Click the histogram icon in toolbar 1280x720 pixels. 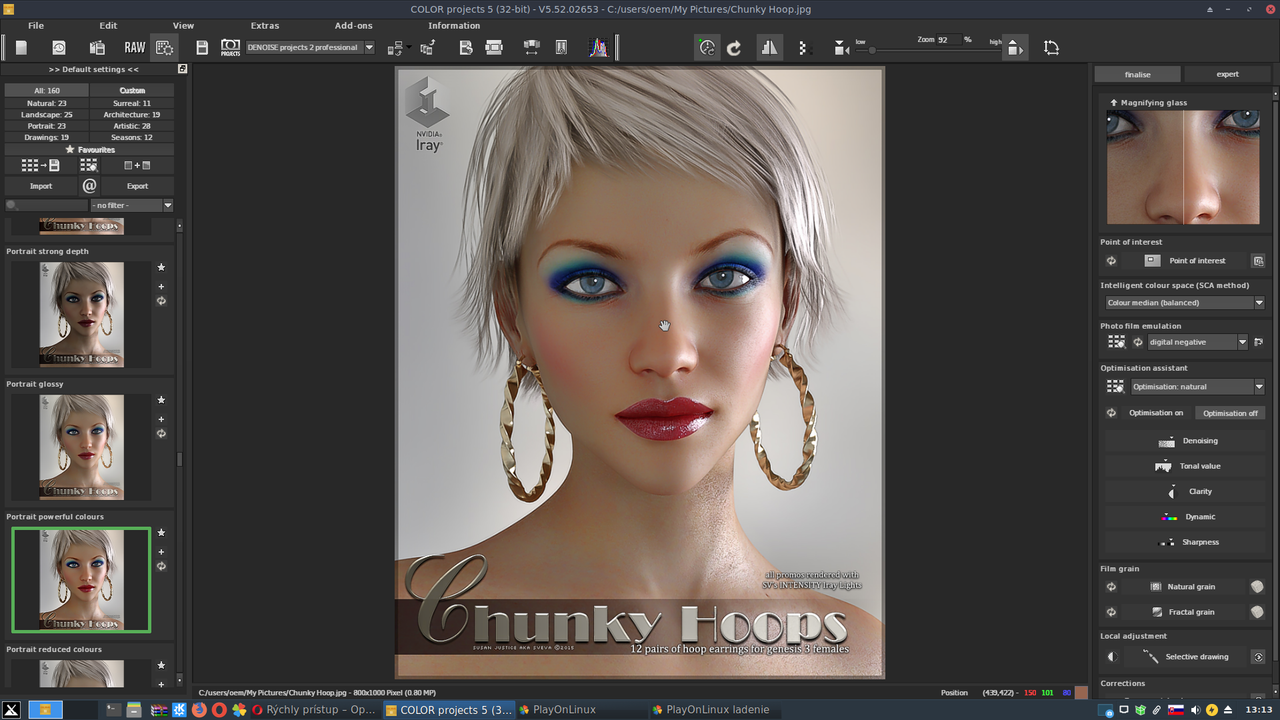click(x=598, y=47)
